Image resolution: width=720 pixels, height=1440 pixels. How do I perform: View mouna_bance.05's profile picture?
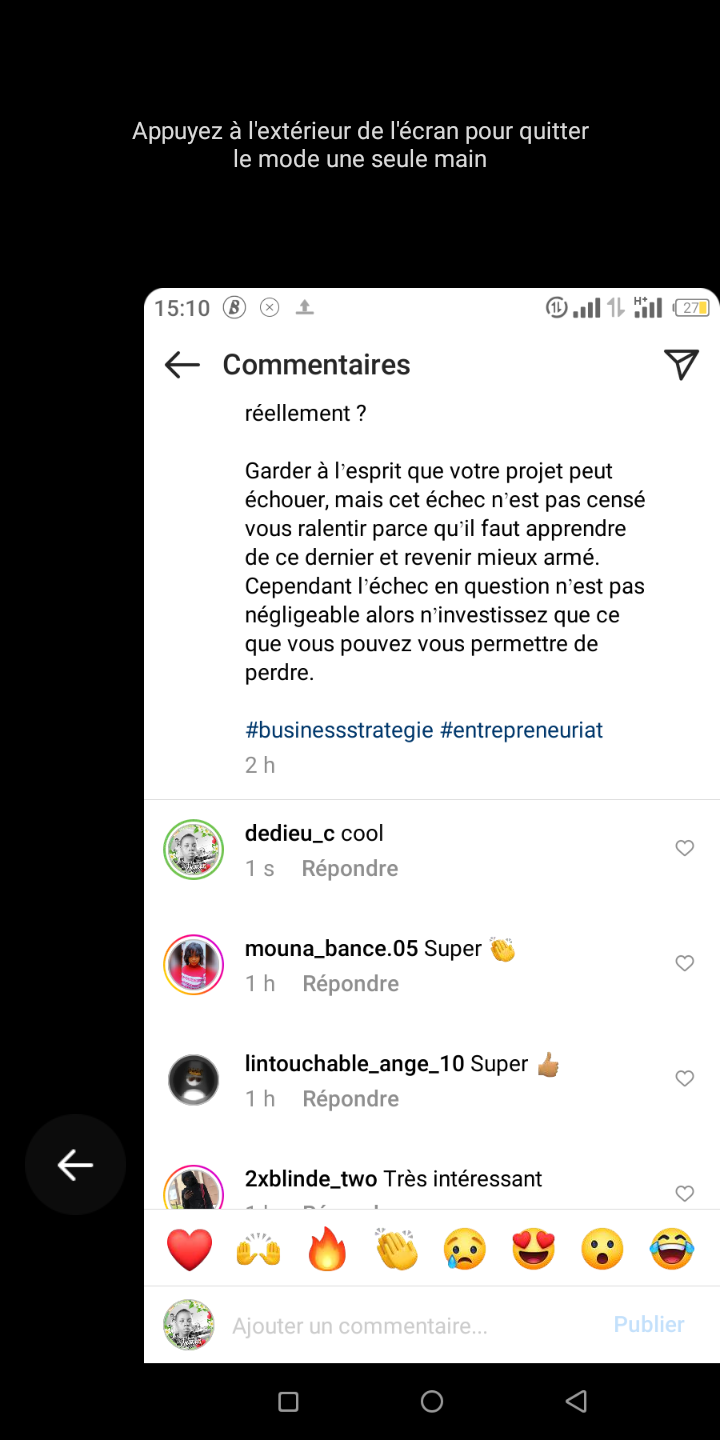click(x=193, y=965)
